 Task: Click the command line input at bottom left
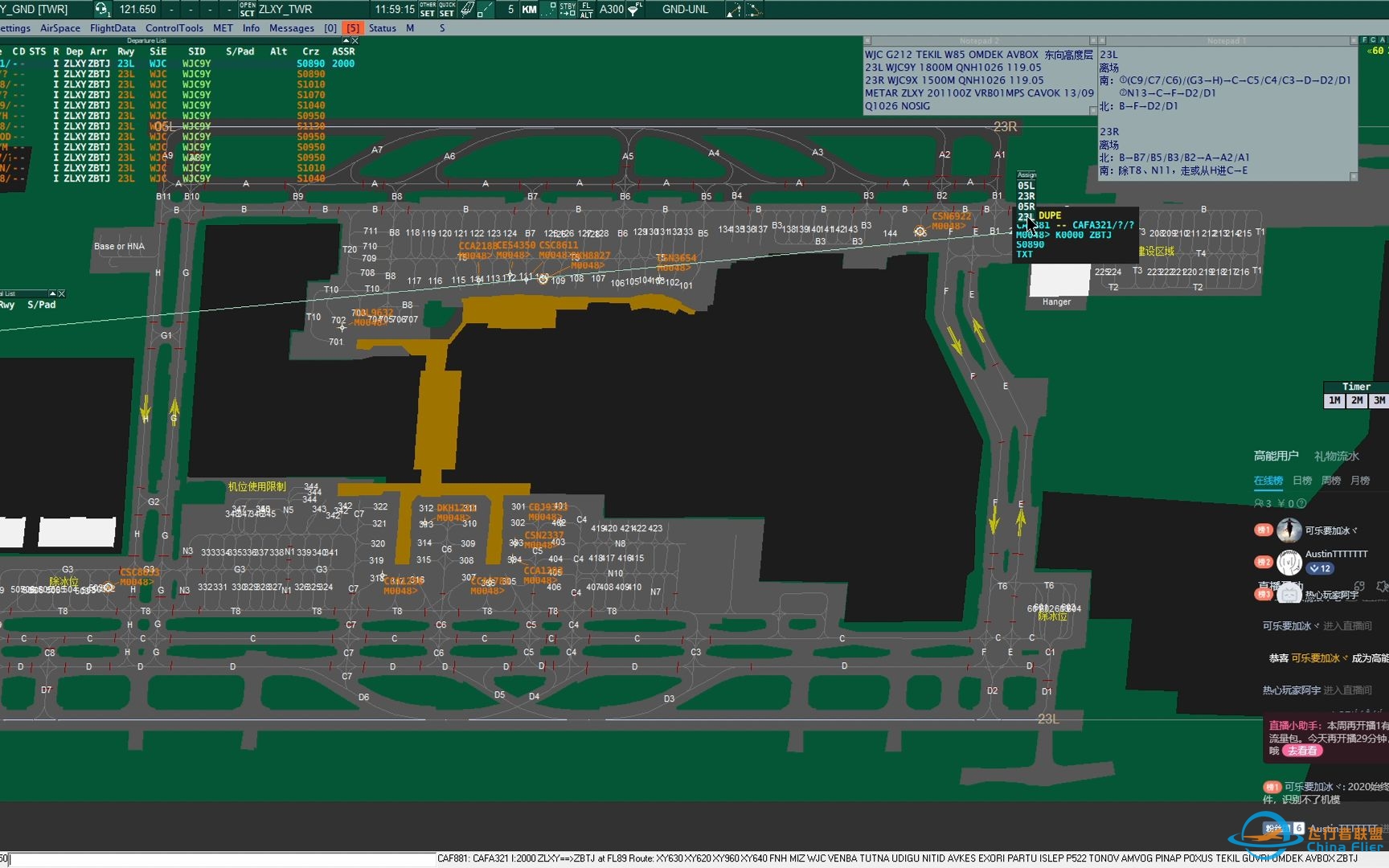(x=217, y=858)
